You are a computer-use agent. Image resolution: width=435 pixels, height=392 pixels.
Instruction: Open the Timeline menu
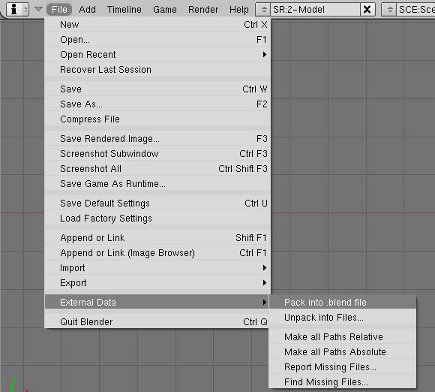(124, 10)
